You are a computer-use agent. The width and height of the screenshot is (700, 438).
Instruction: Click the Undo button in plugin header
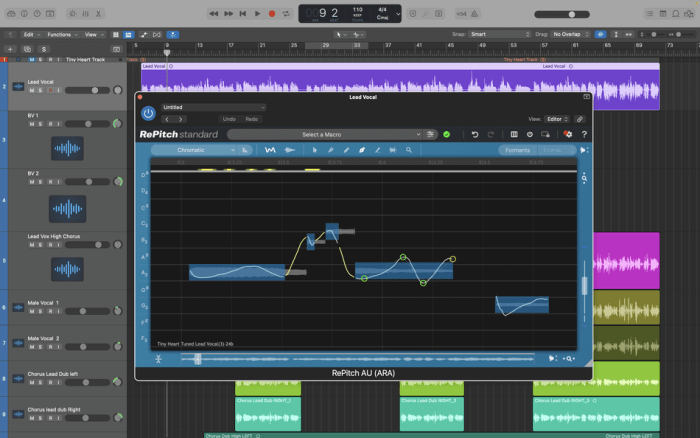tap(229, 119)
